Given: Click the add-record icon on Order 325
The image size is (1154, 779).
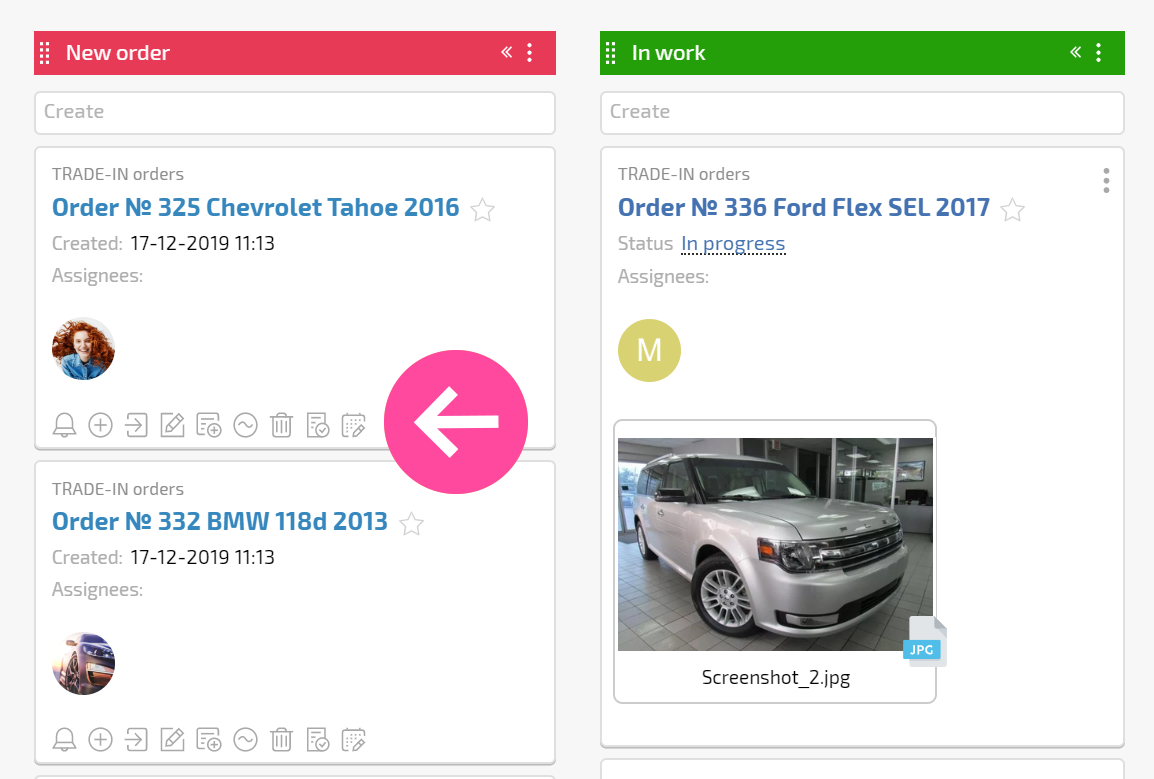Looking at the screenshot, I should tap(209, 425).
